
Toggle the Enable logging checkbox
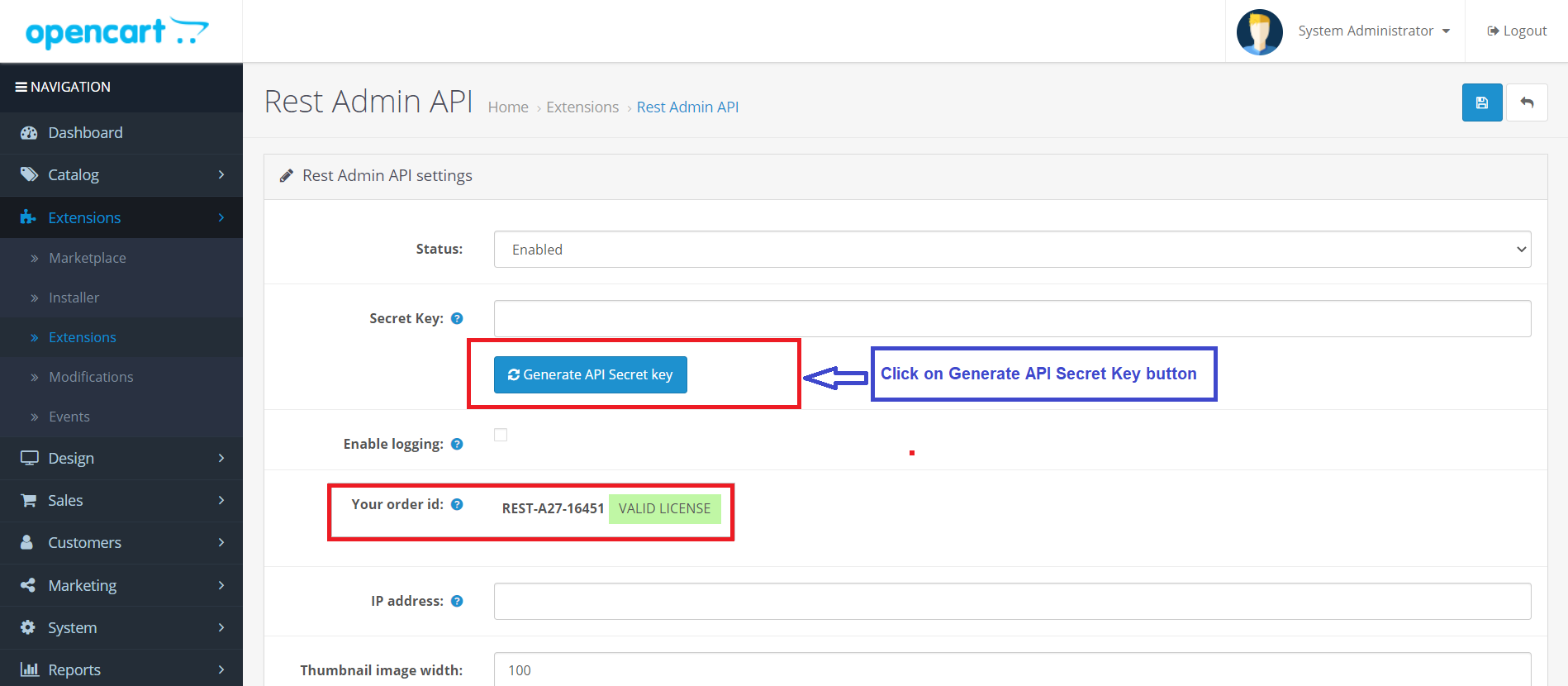(501, 435)
